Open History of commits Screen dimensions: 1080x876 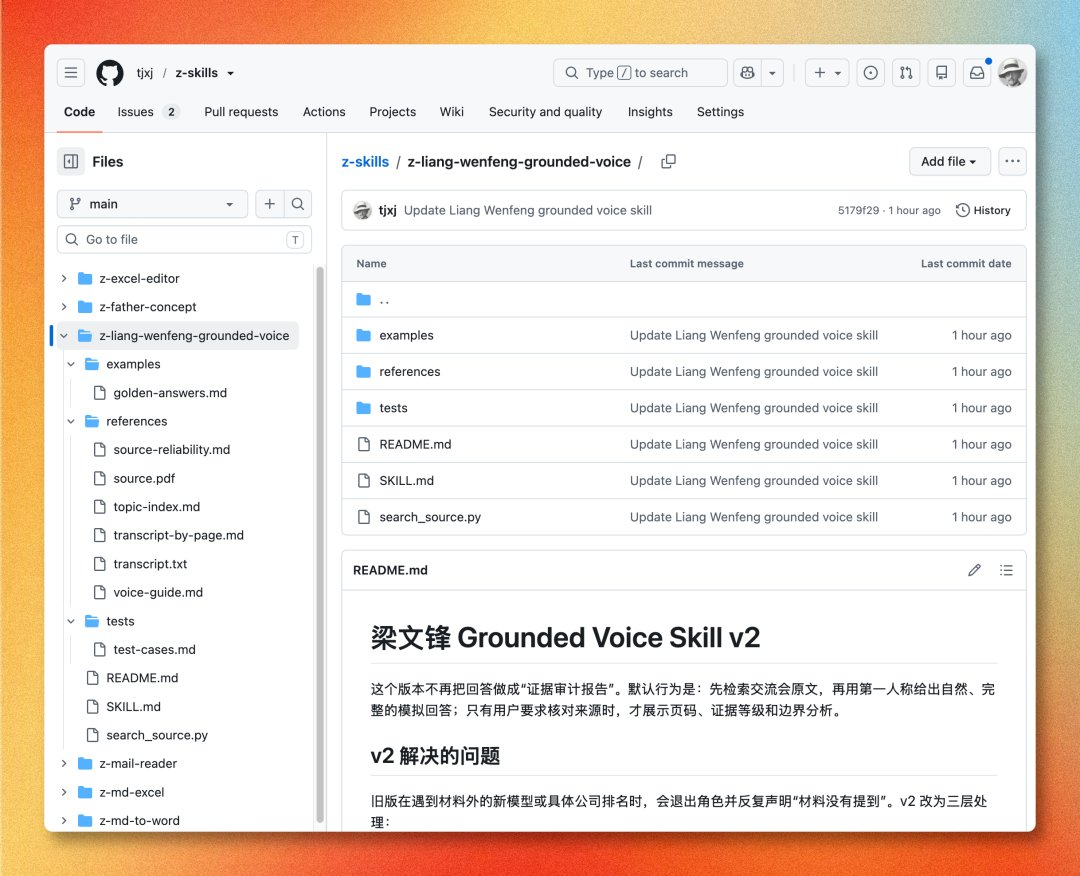(983, 211)
